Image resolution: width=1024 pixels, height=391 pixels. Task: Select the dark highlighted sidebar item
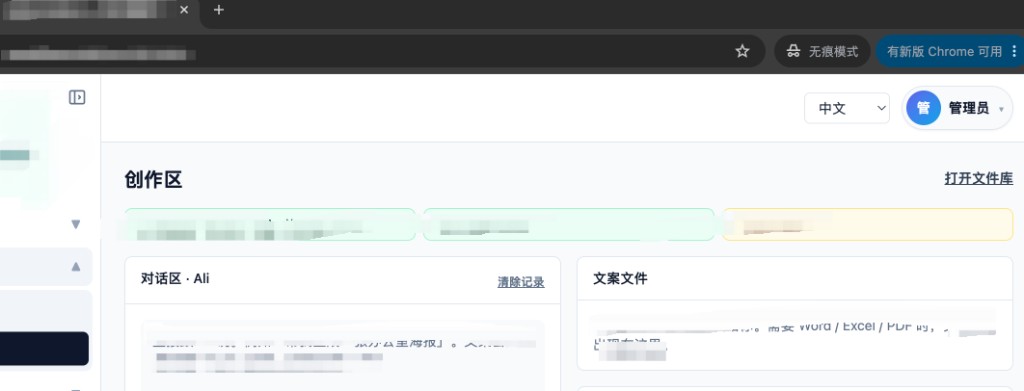pyautogui.click(x=44, y=349)
